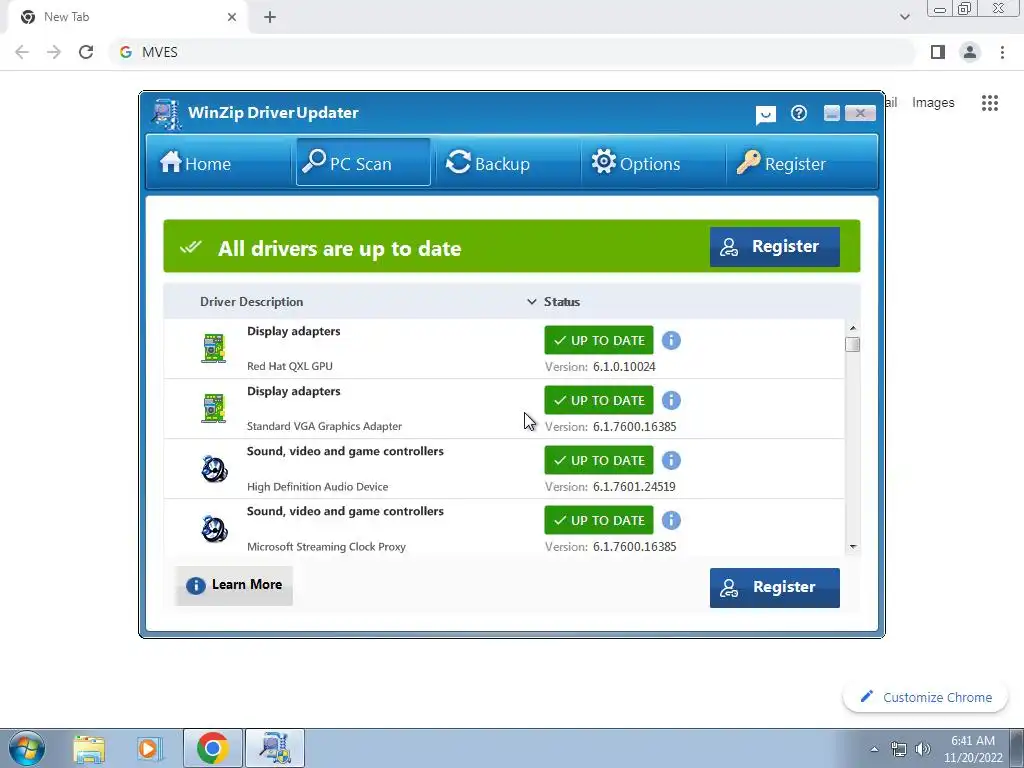
Task: Click UP TO DATE badge for Streaming Clock Proxy
Action: click(x=599, y=520)
